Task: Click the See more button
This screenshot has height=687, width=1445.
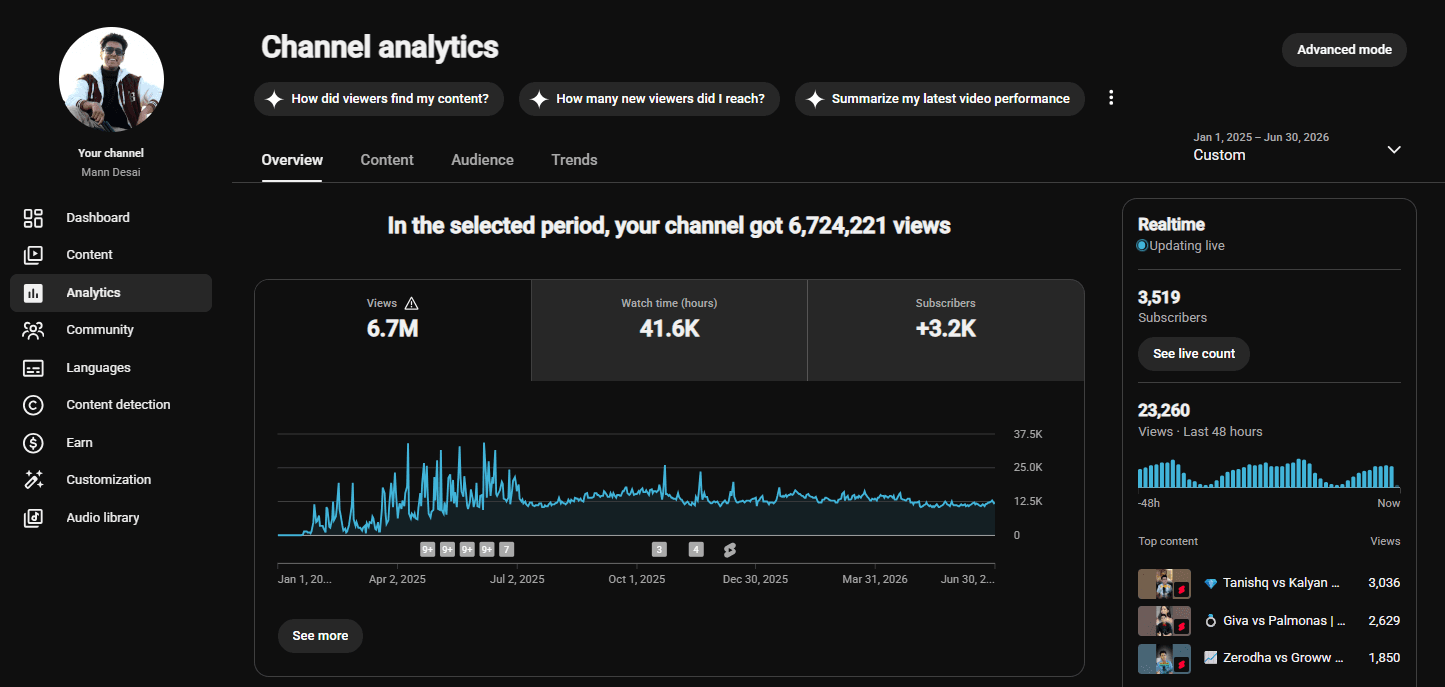Action: [x=320, y=636]
